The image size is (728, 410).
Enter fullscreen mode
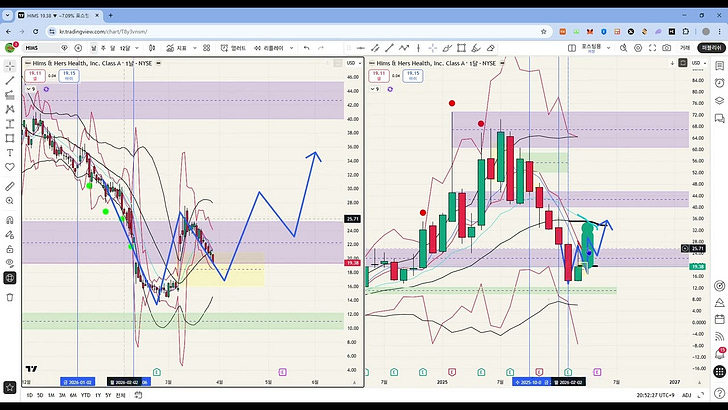point(652,48)
